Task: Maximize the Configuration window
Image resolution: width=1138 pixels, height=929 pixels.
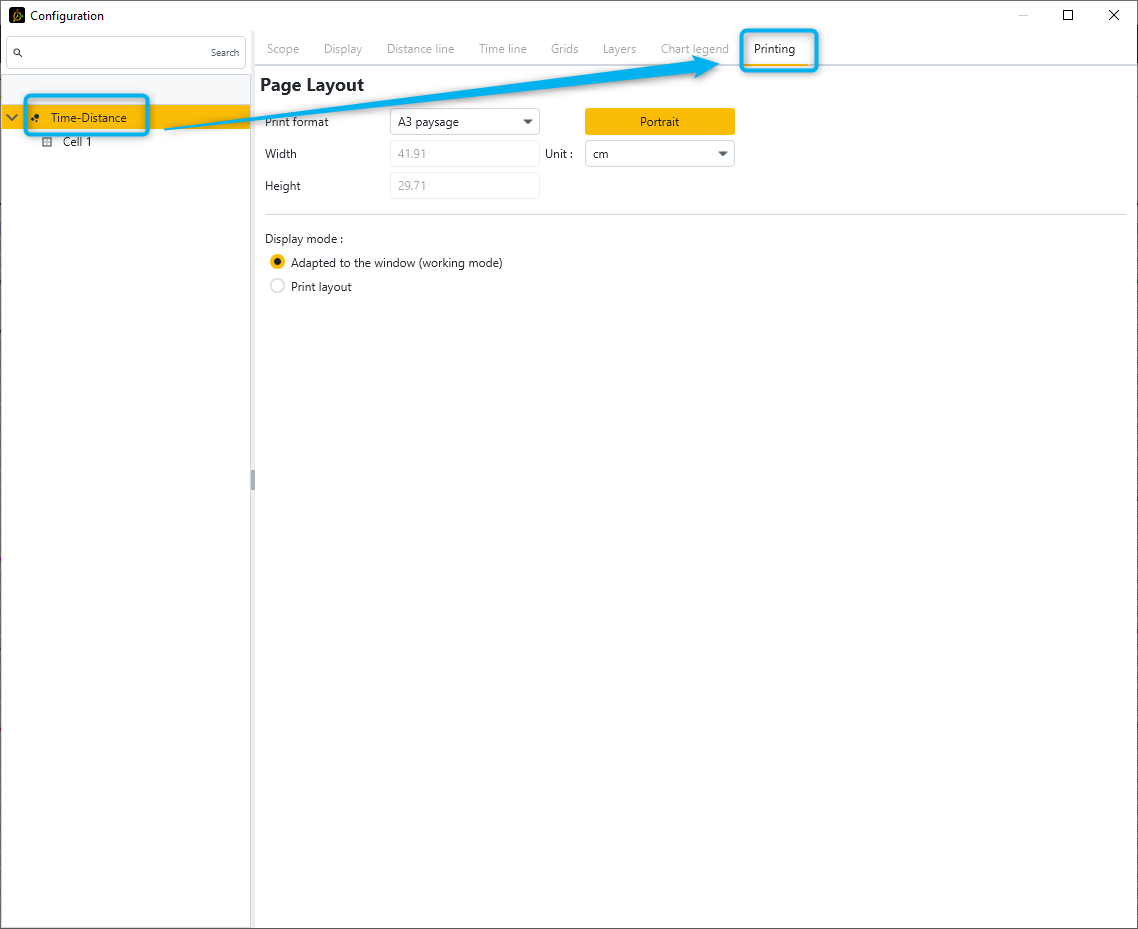Action: 1068,15
